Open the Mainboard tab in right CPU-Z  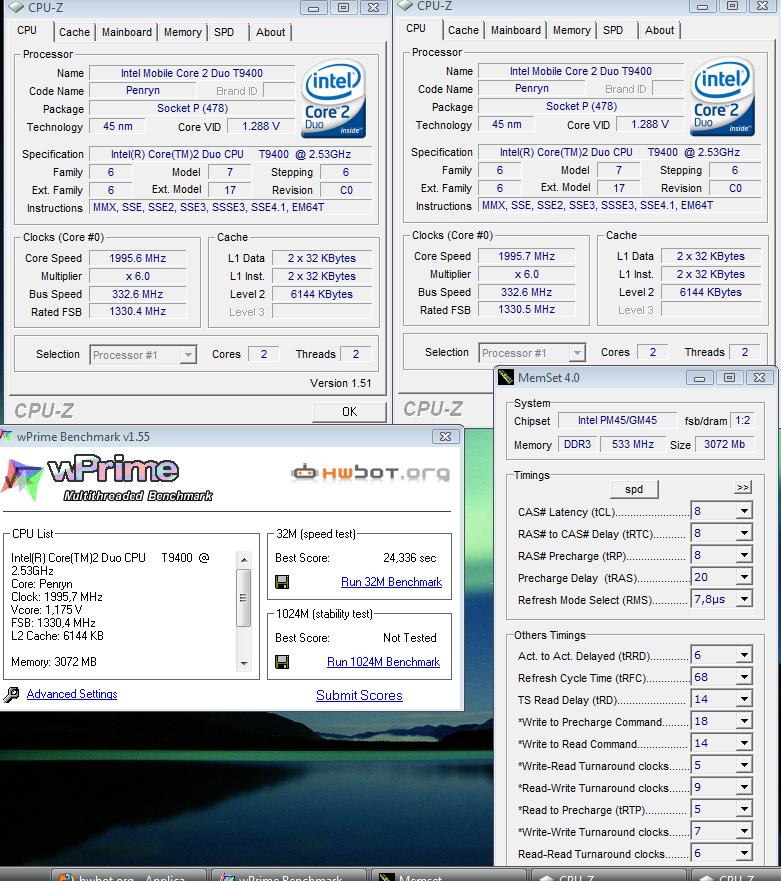[516, 30]
